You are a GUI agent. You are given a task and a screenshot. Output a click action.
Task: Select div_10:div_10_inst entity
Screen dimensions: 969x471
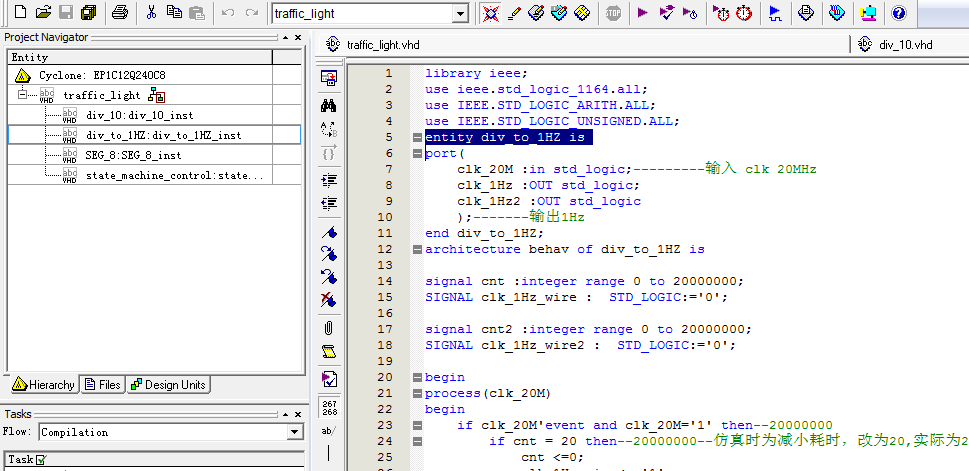(x=139, y=115)
